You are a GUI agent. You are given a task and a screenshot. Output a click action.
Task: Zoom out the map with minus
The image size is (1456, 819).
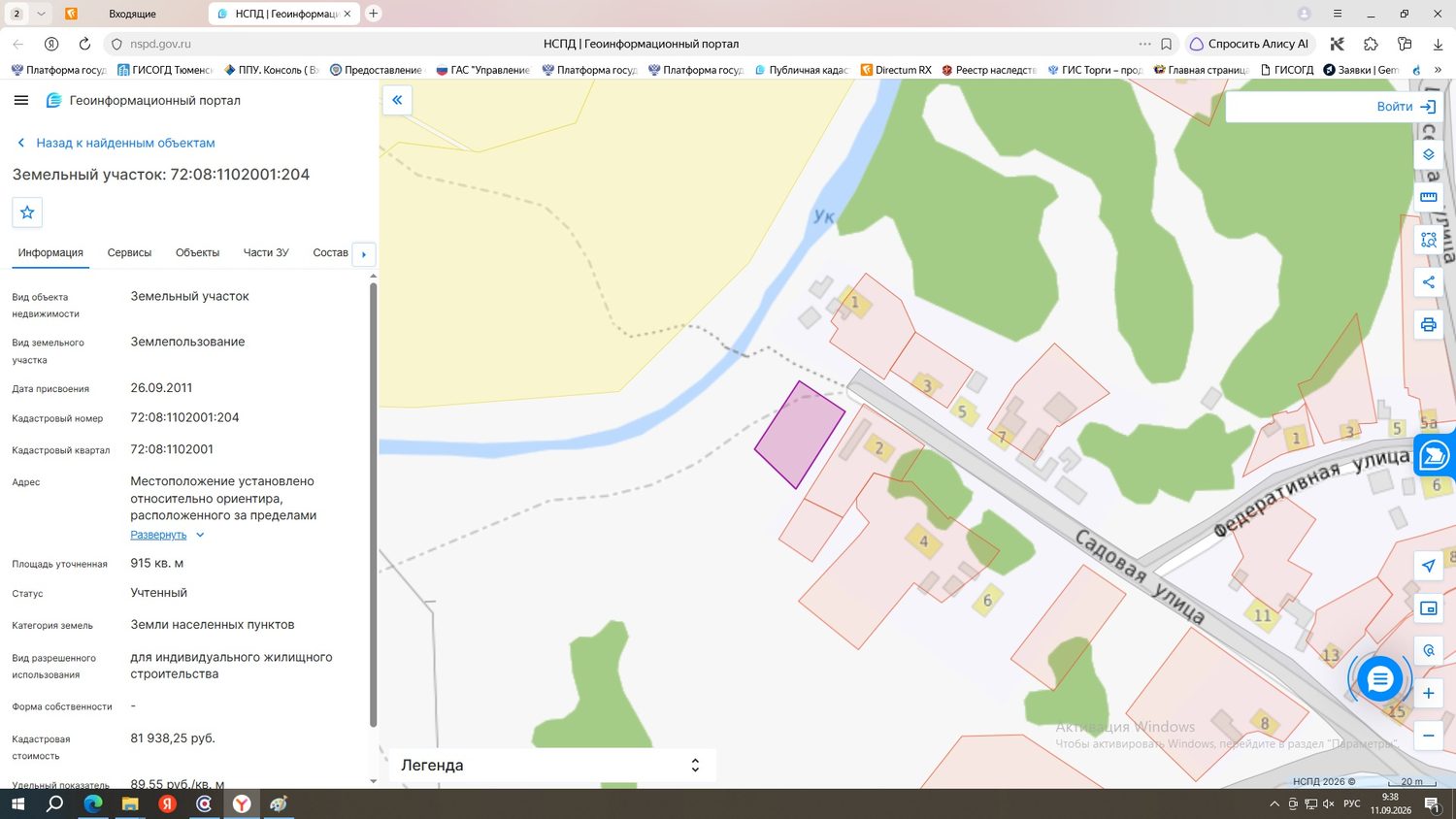(1429, 736)
